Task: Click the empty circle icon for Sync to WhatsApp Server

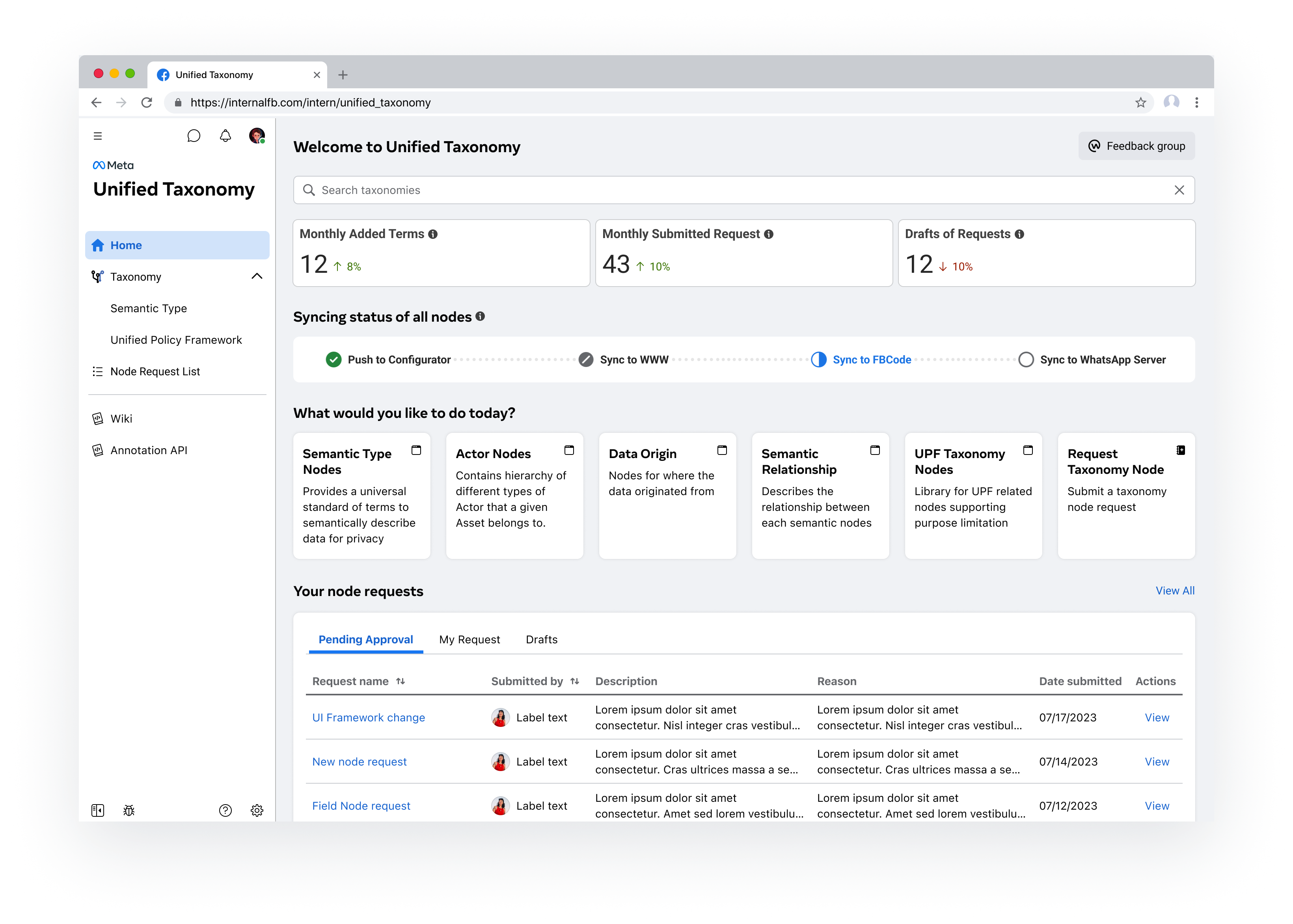Action: (1026, 360)
